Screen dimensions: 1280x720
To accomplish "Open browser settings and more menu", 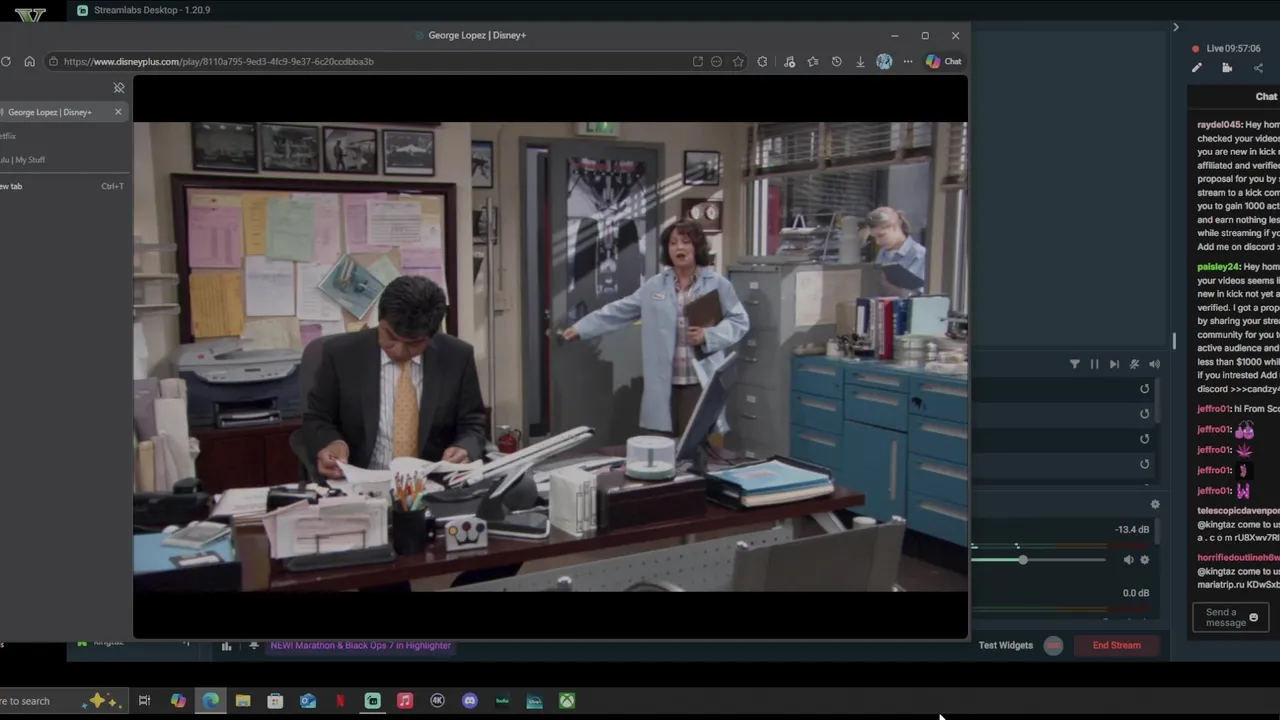I will (x=908, y=61).
